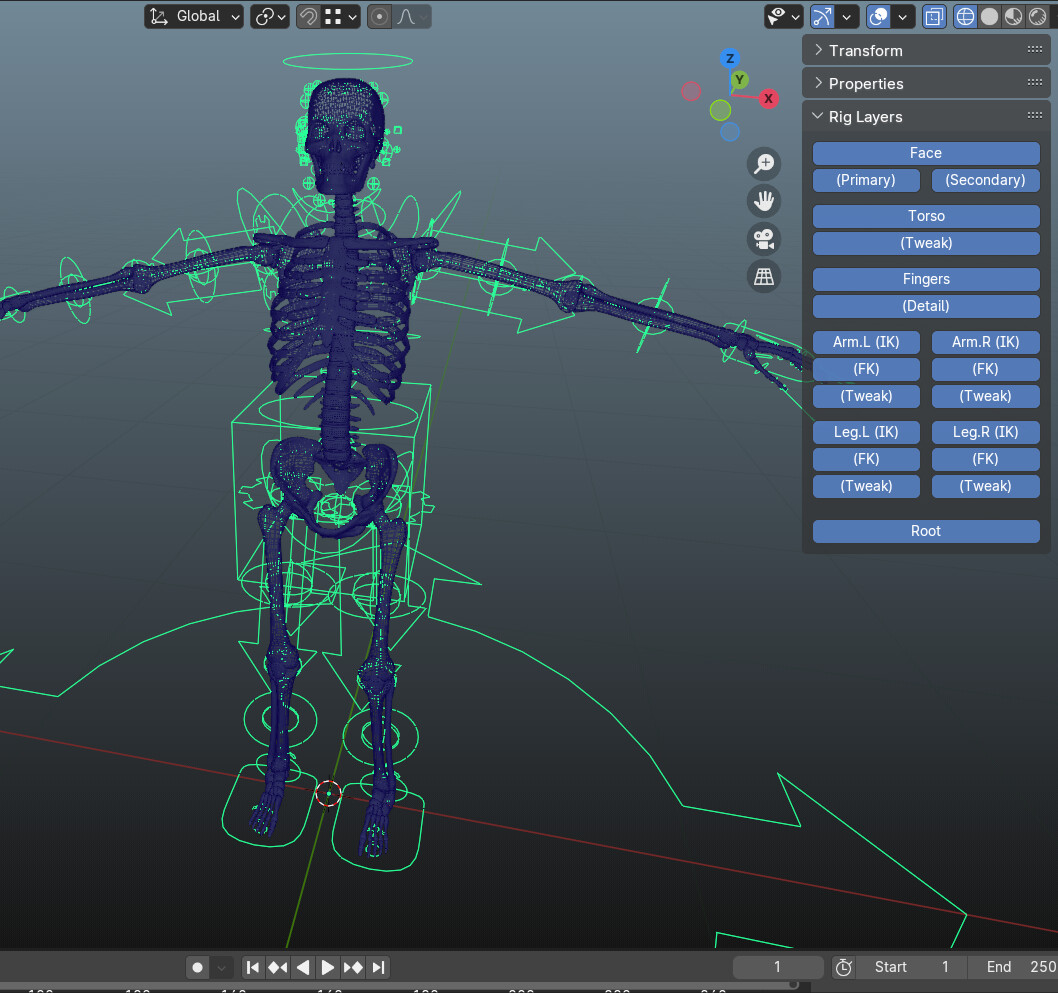The image size is (1058, 993).
Task: Enable the auto keying record toggle
Action: coord(197,967)
